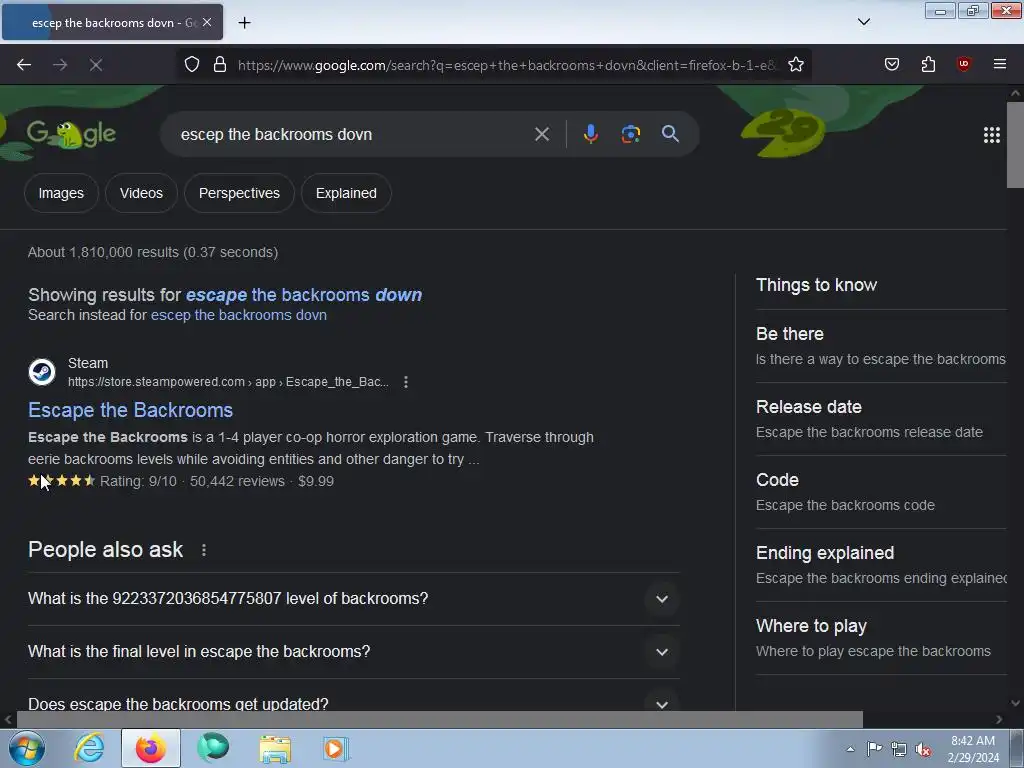List all tabs with the chevron button
Viewport: 1024px width, 768px height.
[863, 22]
